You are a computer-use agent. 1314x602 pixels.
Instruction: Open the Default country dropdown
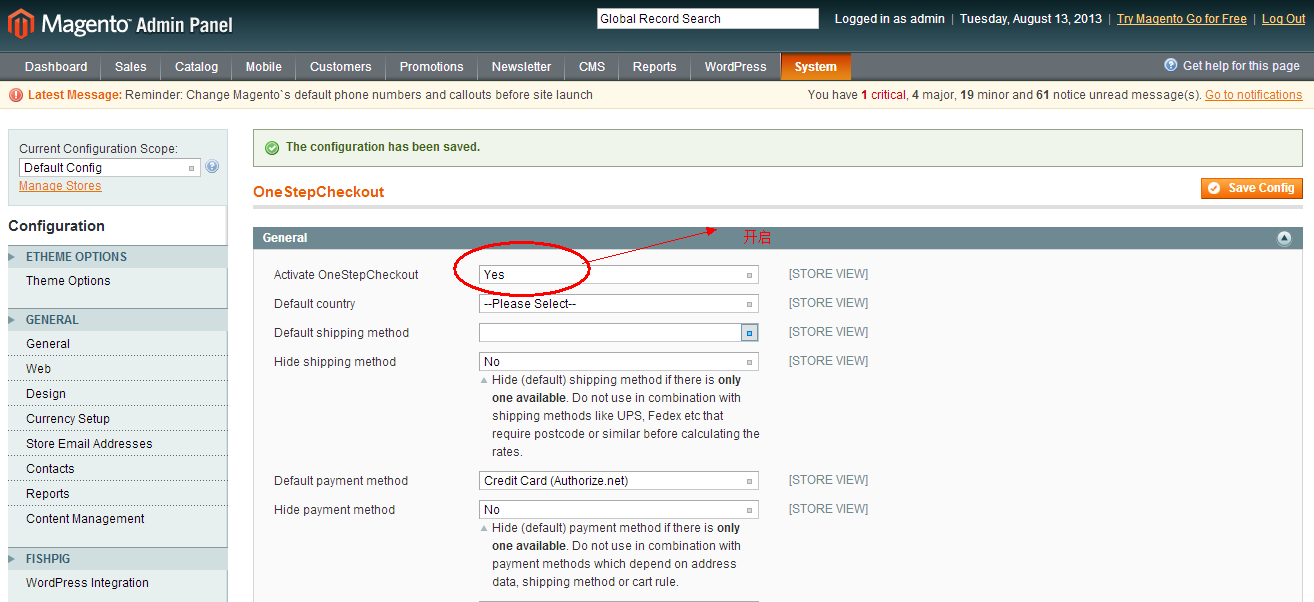pos(619,303)
